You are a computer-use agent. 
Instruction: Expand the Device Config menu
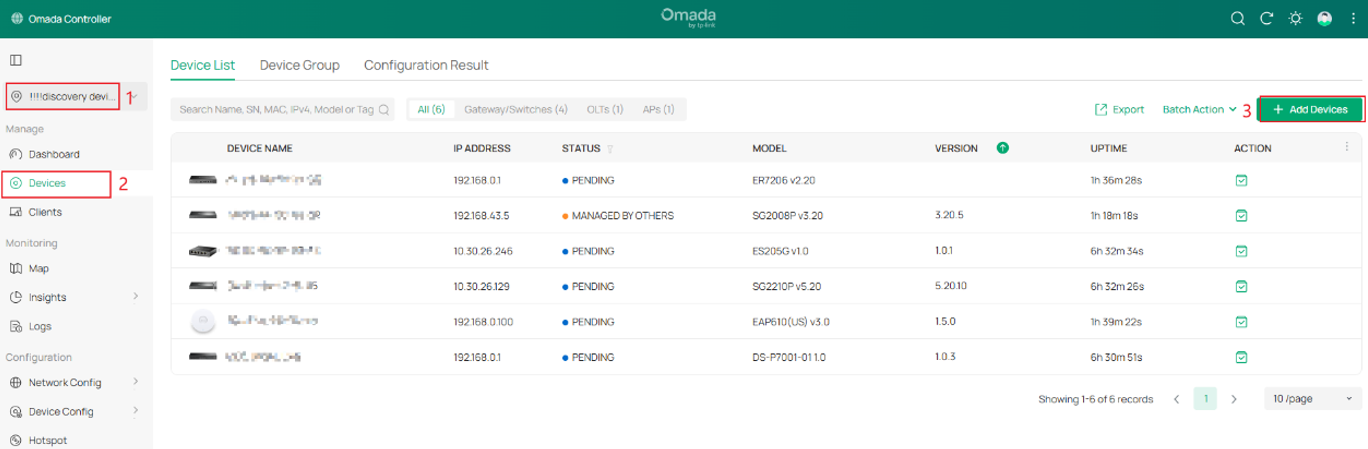pos(76,411)
